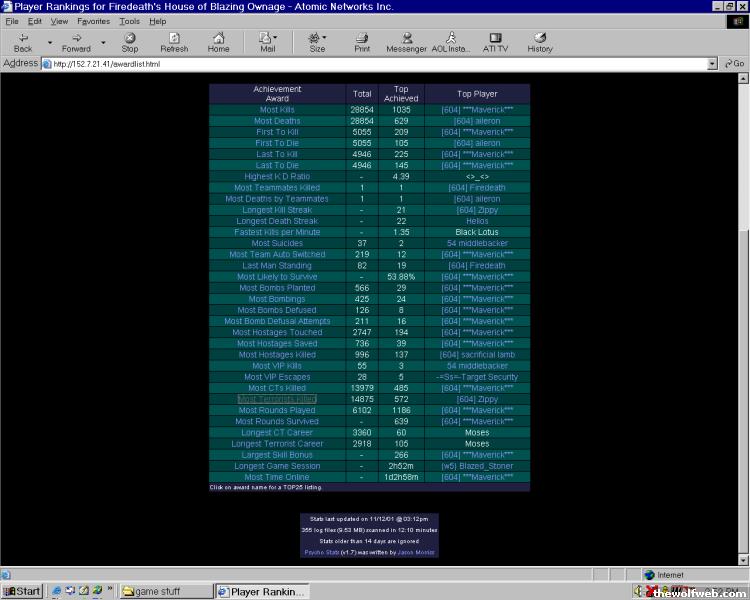Click the Go button beside address bar
The height and width of the screenshot is (600, 750).
click(734, 64)
